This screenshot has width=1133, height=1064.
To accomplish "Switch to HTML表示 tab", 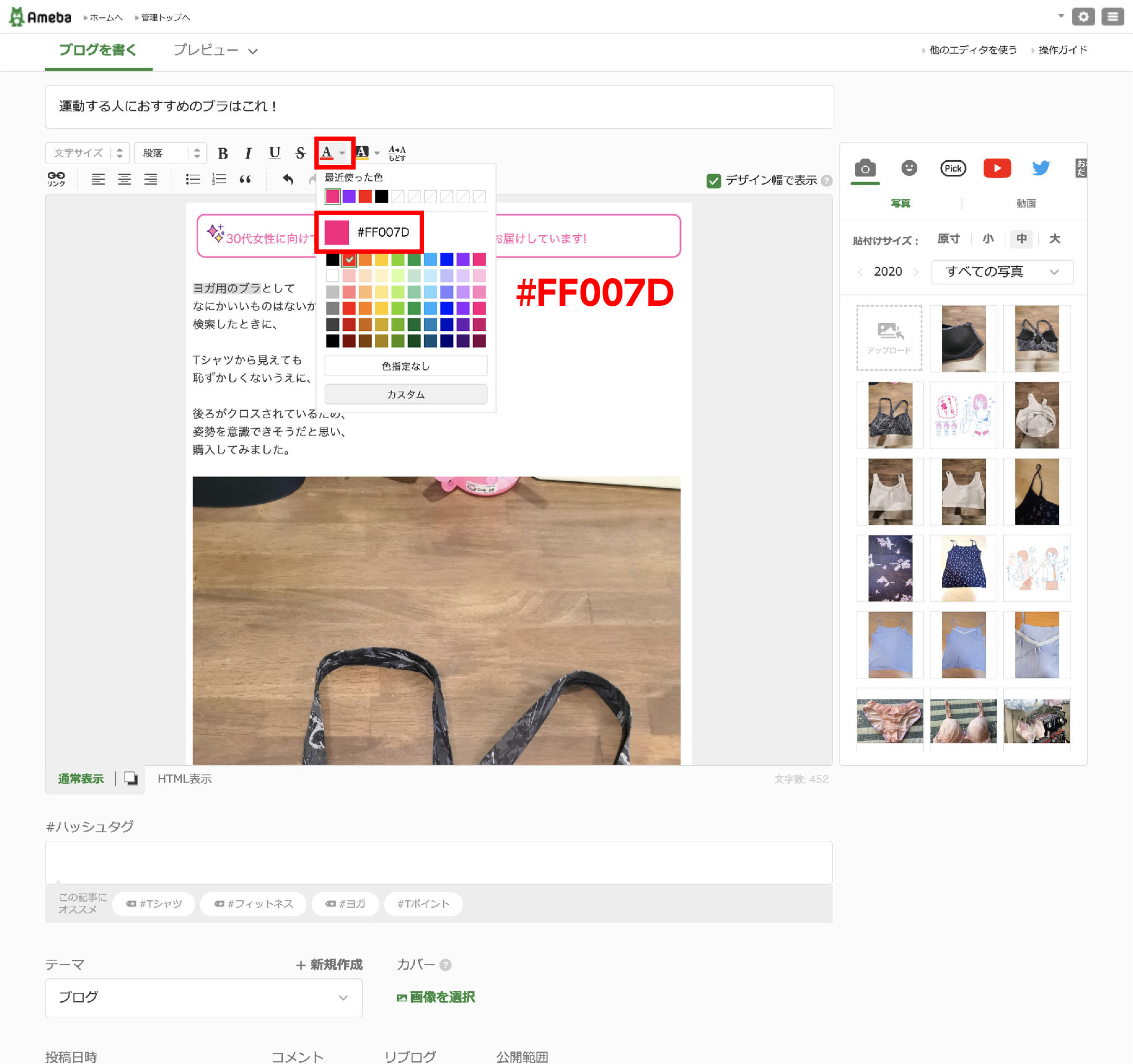I will click(184, 778).
